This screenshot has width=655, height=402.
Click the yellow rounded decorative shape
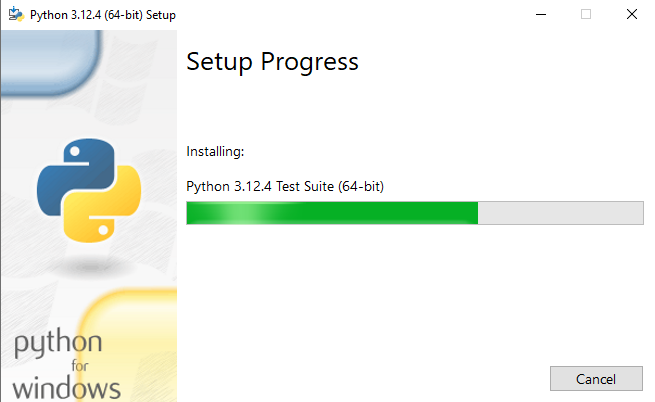[x=127, y=345]
